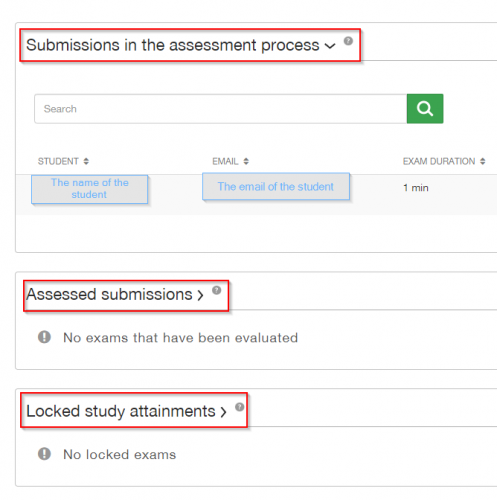Open help icon beside Submissions in assessment process

(348, 41)
